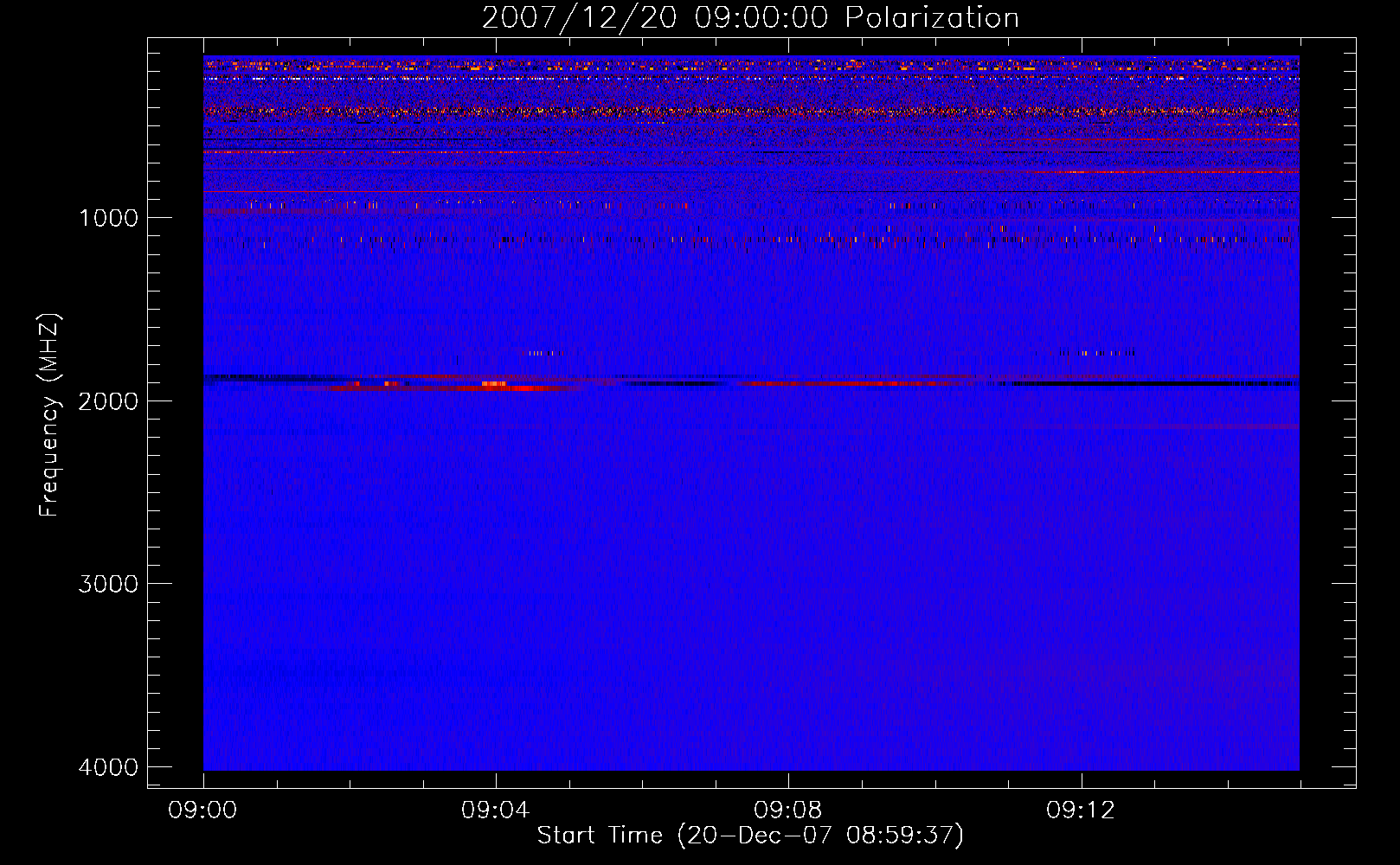The image size is (1400, 865).
Task: Click the 3000 frequency tick label
Action: [x=108, y=584]
